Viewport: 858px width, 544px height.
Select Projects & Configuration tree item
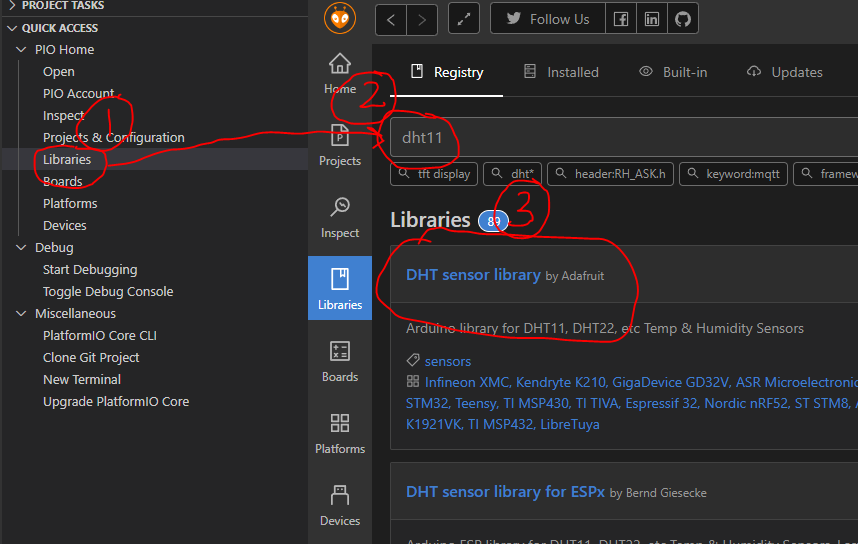[x=113, y=137]
